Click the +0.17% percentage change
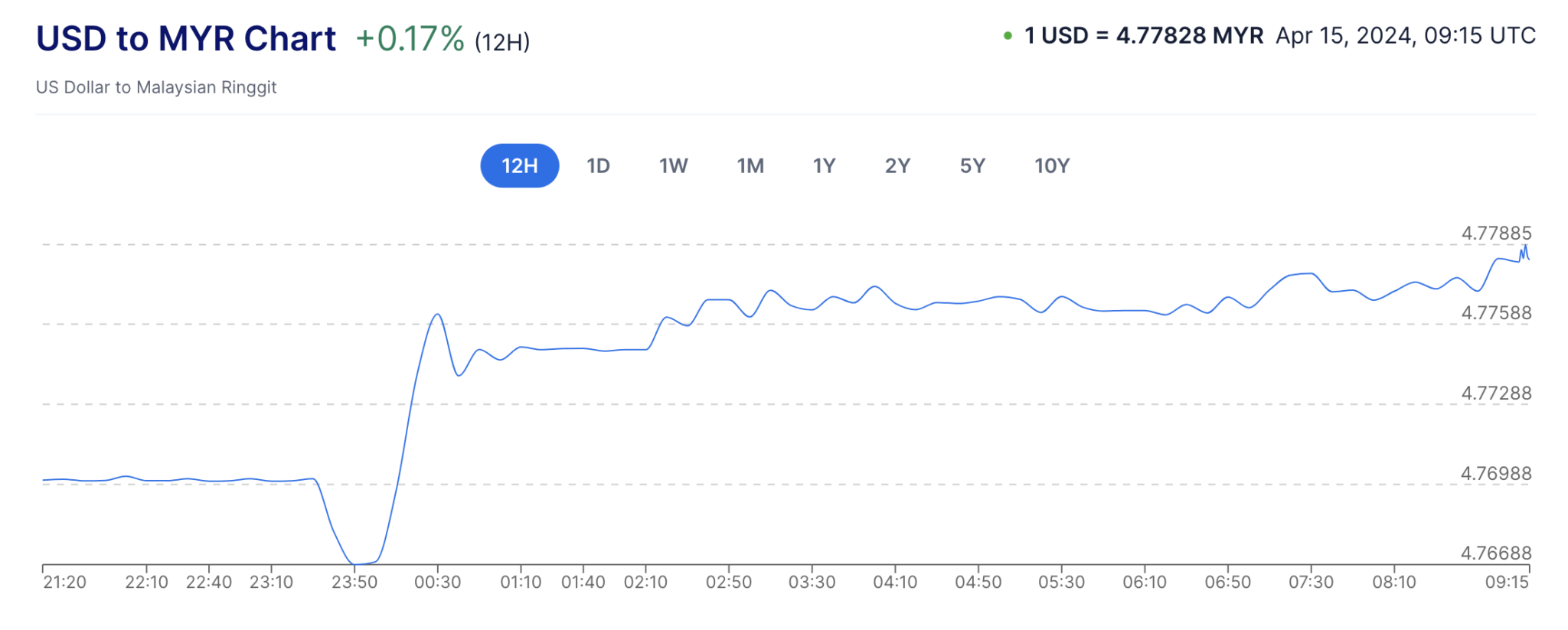 tap(407, 37)
